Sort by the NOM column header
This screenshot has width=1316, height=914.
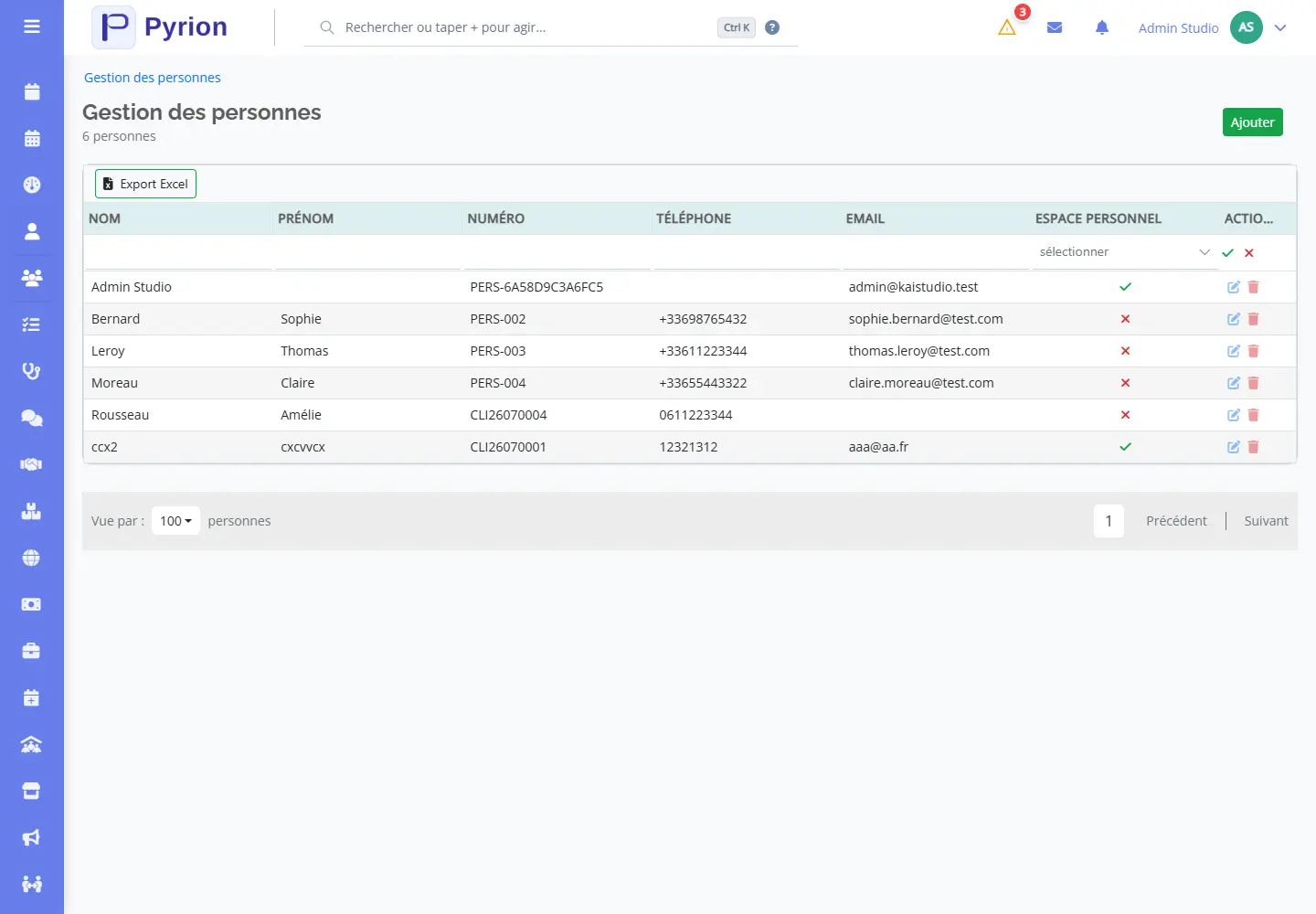105,218
